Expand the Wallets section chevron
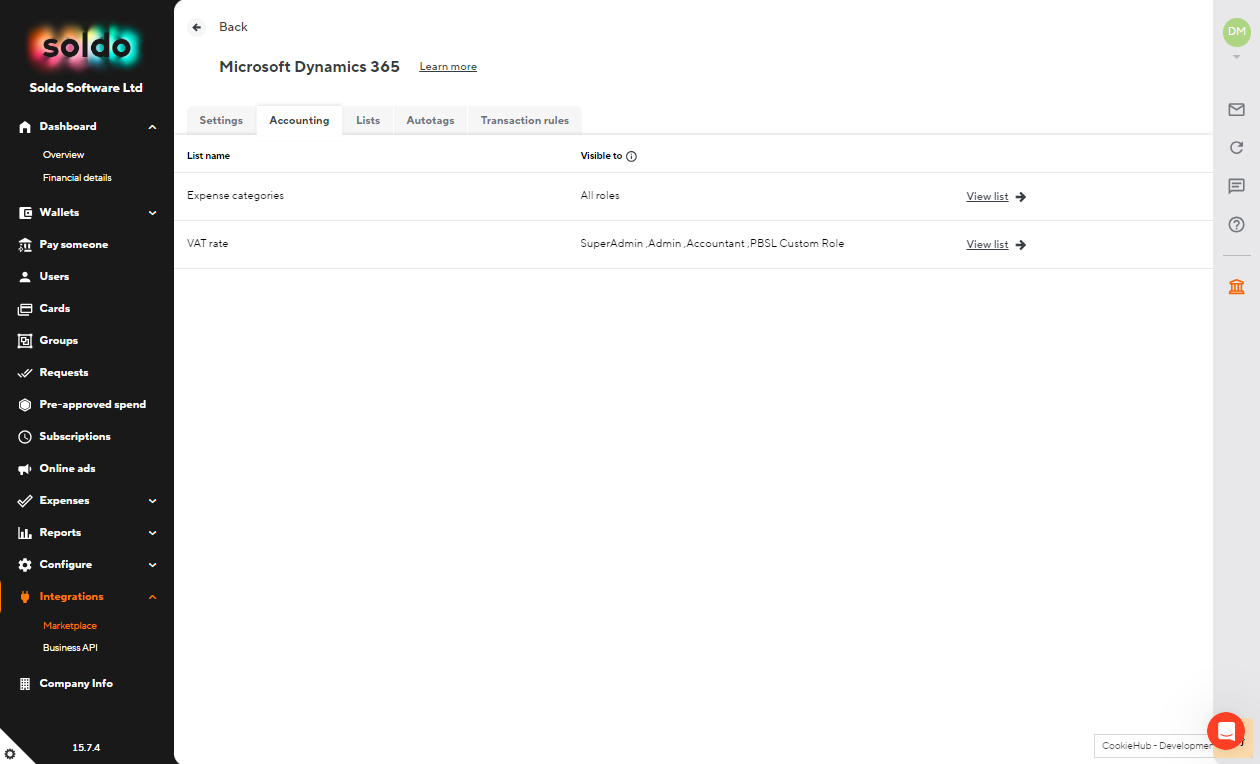Viewport: 1260px width, 764px height. (152, 213)
